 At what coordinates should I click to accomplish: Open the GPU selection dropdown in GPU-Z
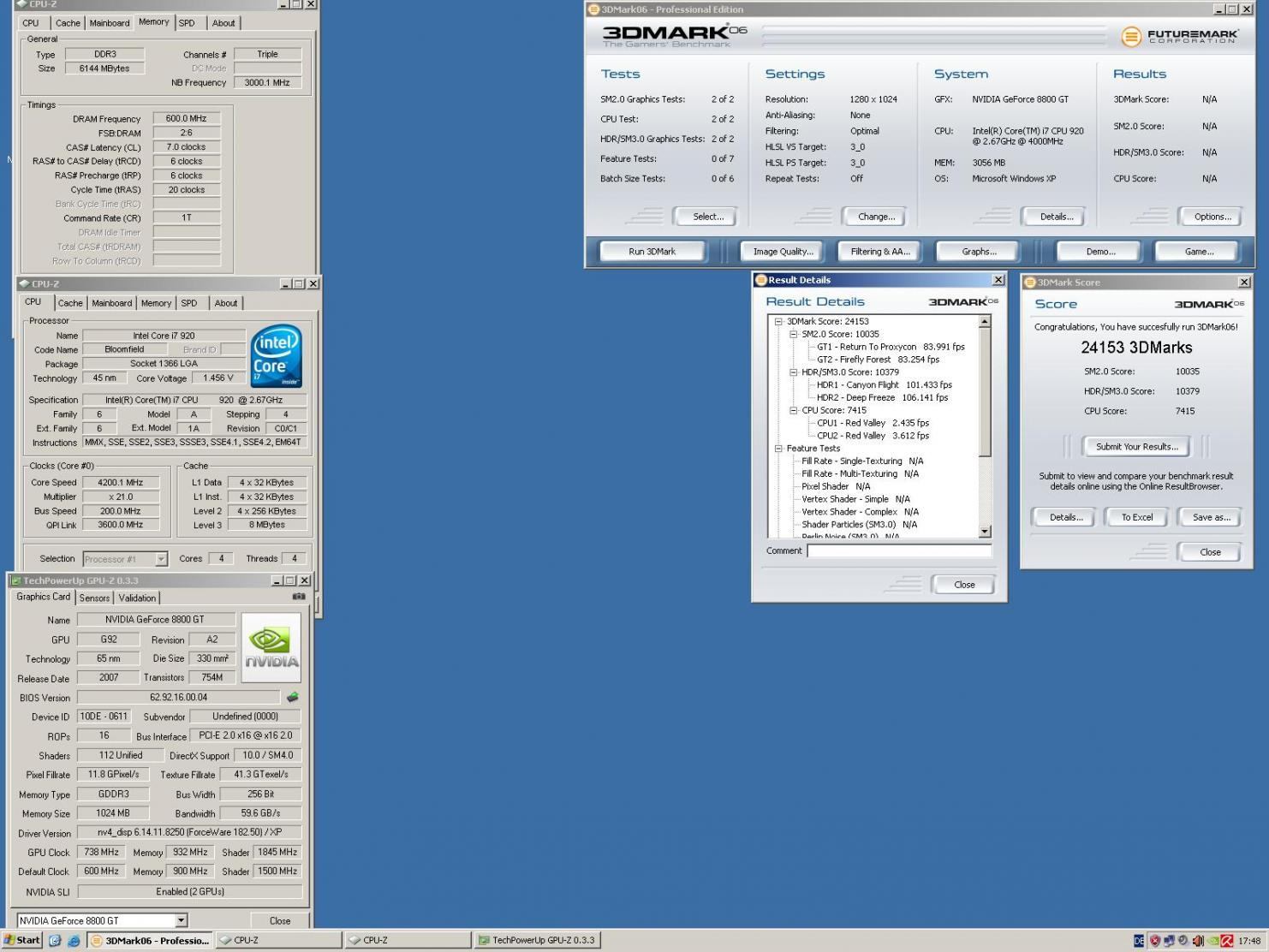click(181, 920)
